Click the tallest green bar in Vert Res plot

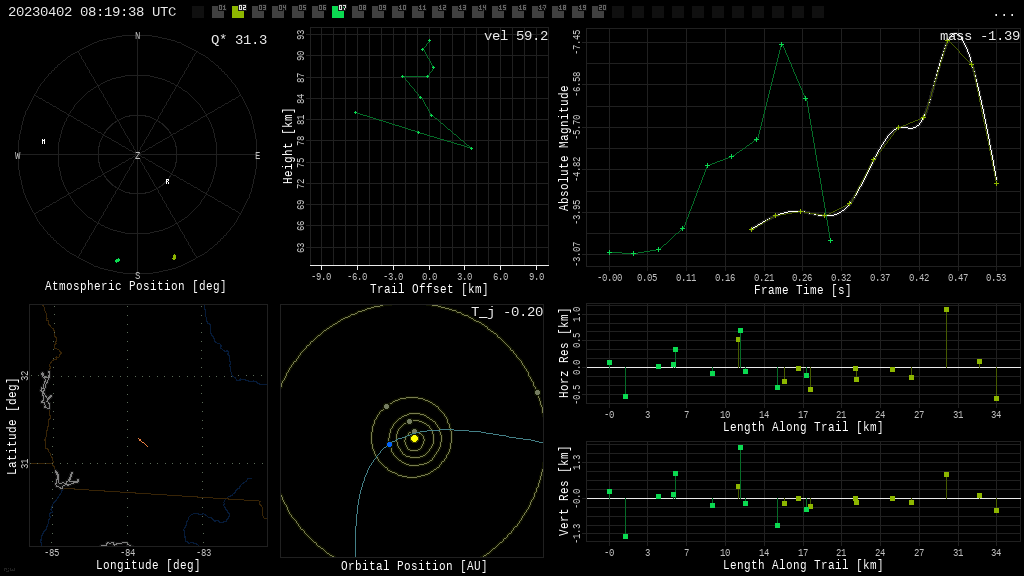(x=740, y=448)
